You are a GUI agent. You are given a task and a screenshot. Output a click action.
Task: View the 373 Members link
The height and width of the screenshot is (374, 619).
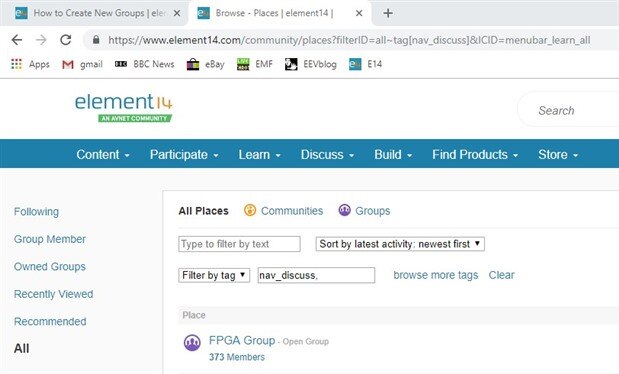coord(237,357)
